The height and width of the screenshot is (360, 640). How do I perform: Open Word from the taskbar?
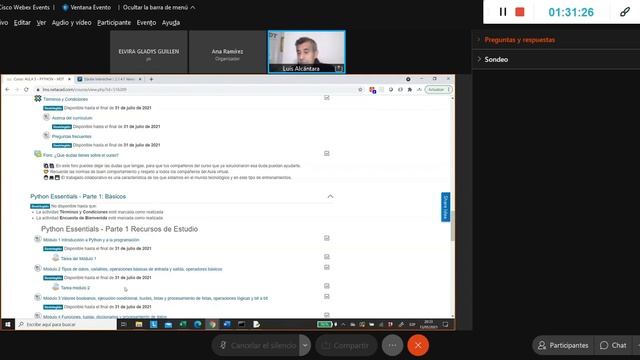click(227, 324)
